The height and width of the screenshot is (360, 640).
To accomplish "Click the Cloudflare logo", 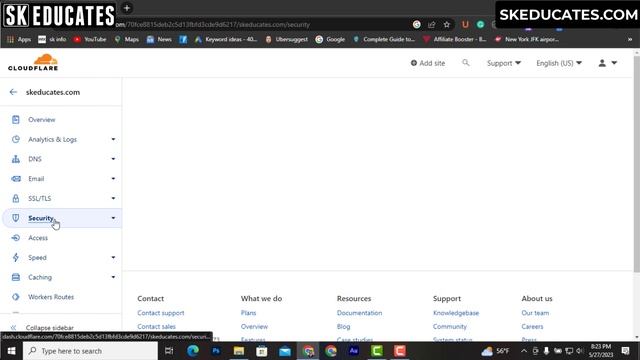I will point(33,62).
